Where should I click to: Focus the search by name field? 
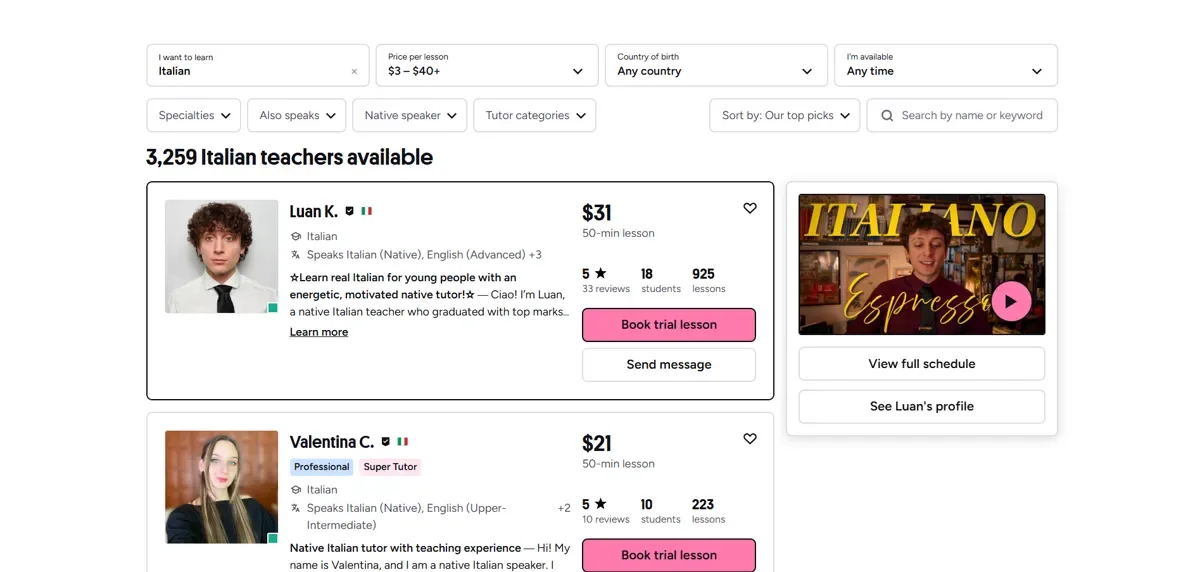[x=972, y=116]
